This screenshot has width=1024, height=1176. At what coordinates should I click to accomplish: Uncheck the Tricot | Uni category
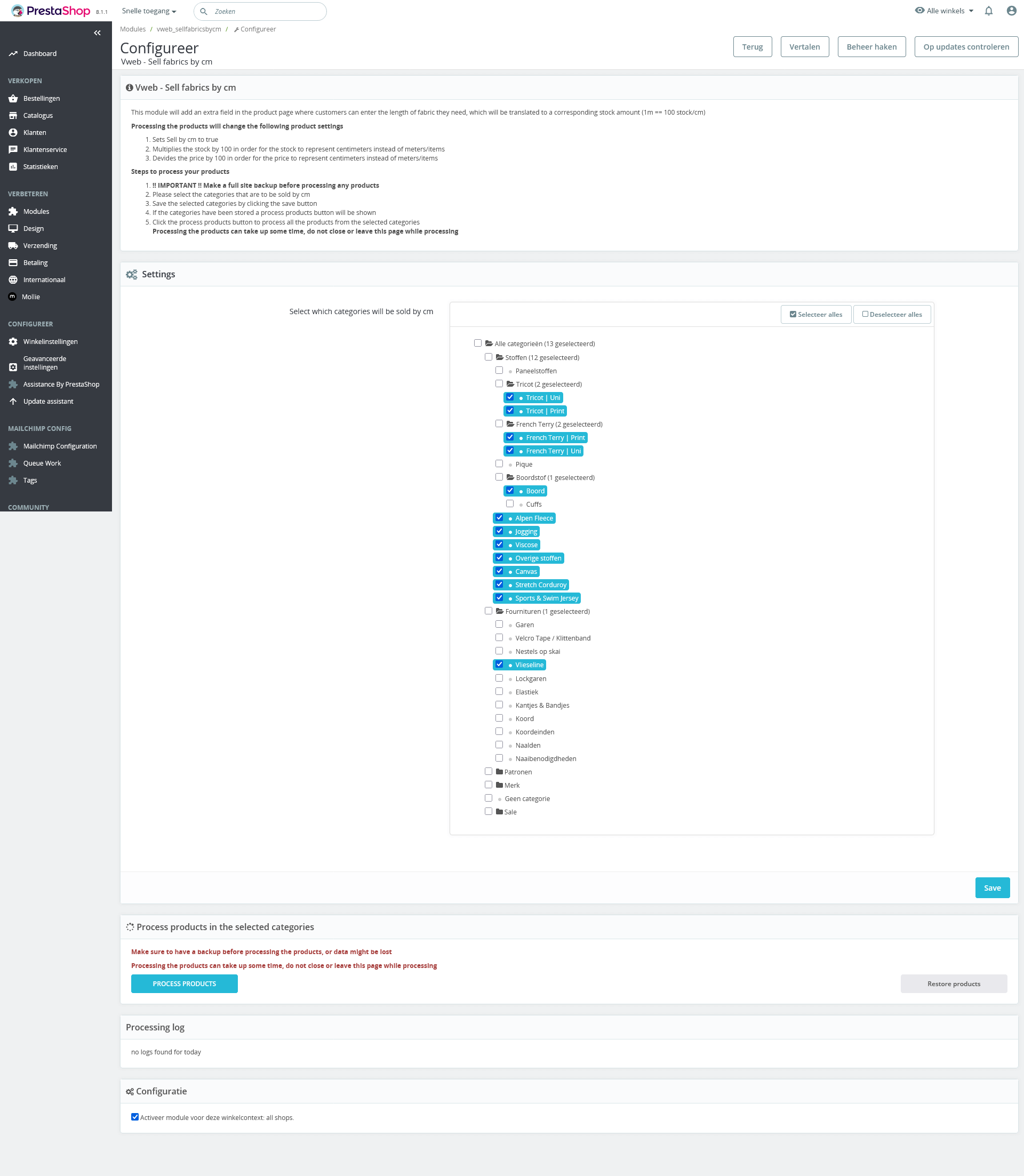click(510, 397)
